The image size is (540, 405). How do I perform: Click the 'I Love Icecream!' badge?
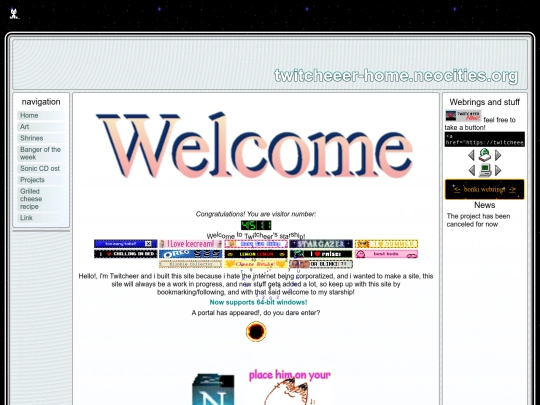pyautogui.click(x=191, y=244)
